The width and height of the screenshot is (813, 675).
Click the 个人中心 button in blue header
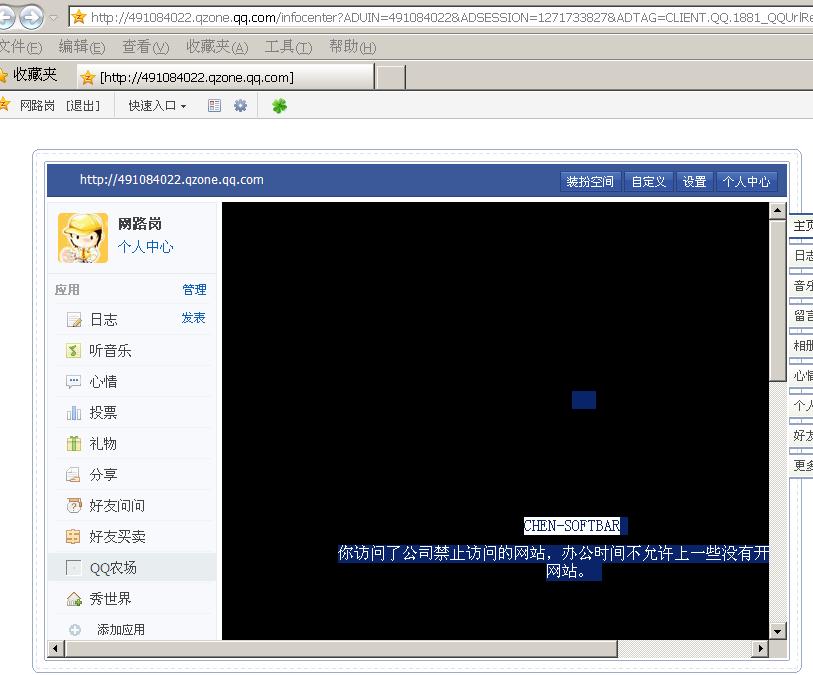pos(747,181)
